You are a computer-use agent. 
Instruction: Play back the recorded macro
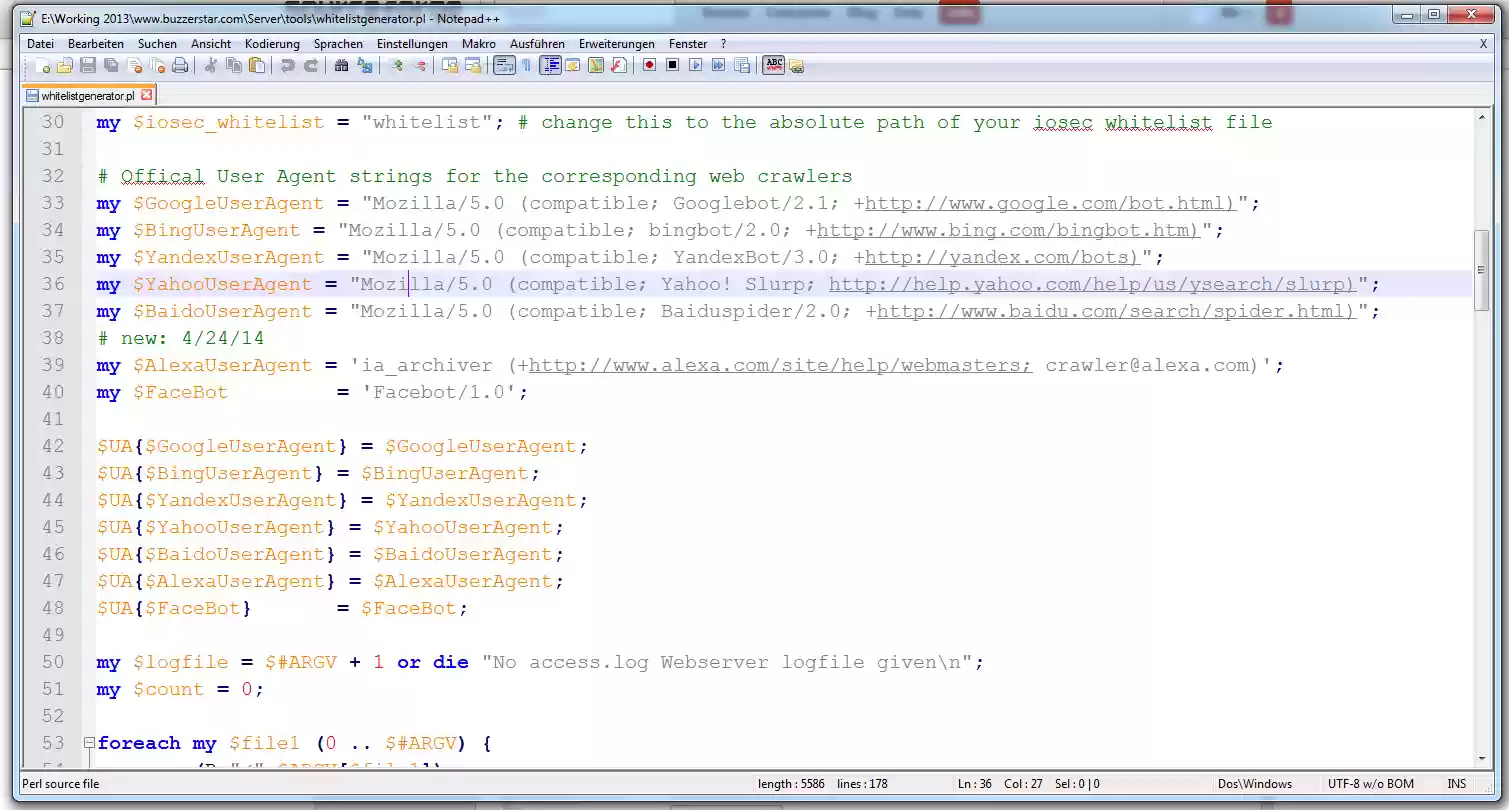pos(695,66)
